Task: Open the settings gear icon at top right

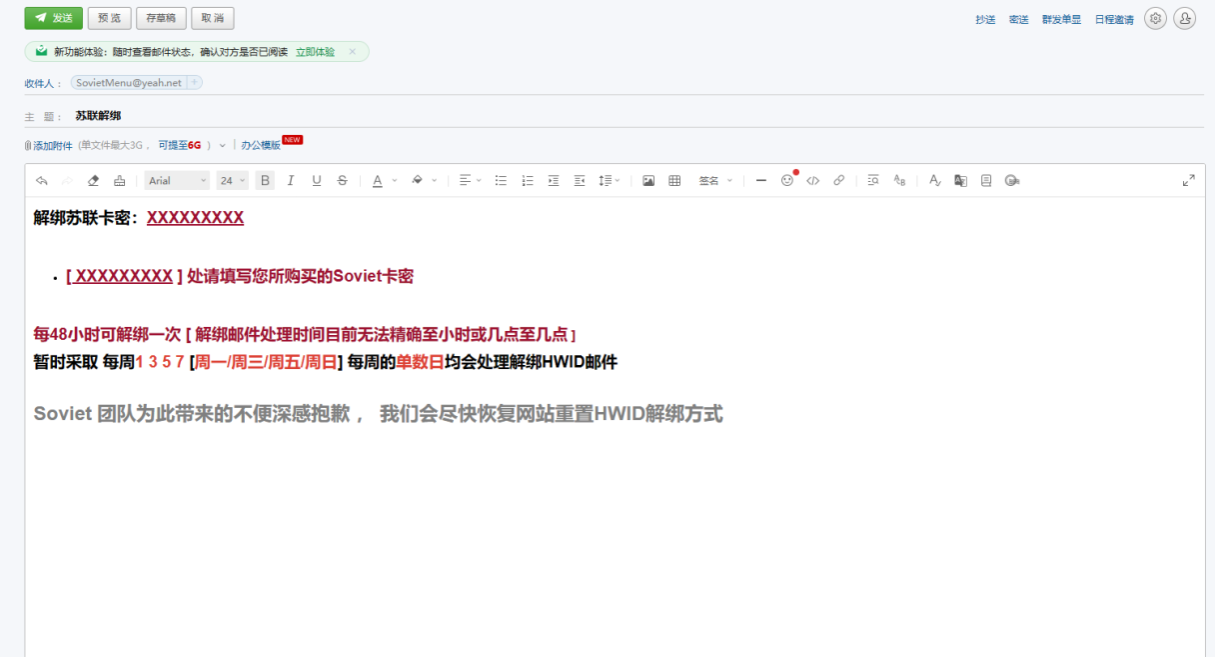Action: (1155, 19)
